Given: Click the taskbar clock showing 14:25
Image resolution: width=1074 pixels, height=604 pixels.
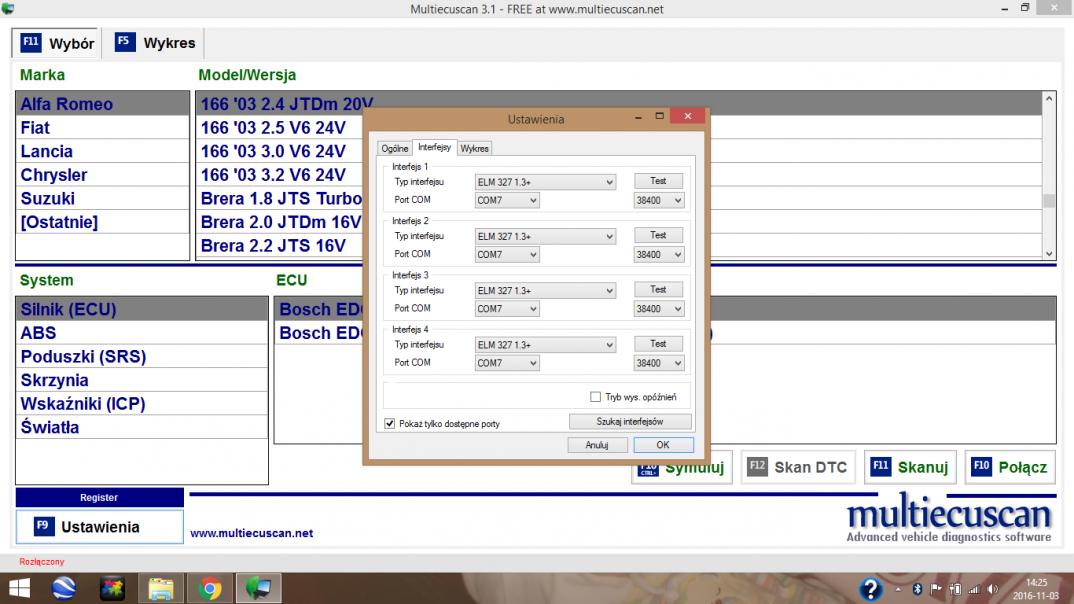Looking at the screenshot, I should tap(1036, 589).
